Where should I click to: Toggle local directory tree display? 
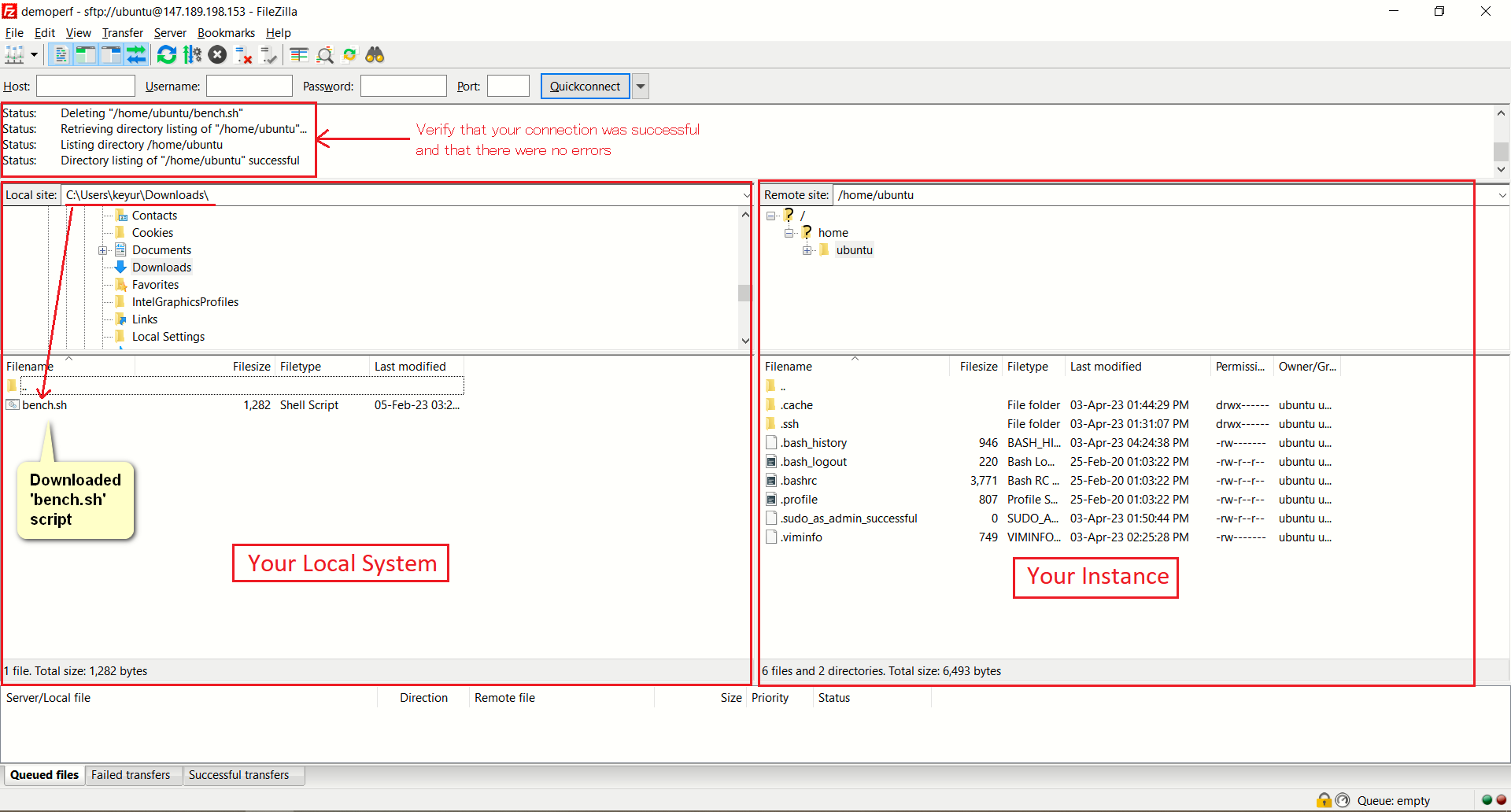(85, 55)
